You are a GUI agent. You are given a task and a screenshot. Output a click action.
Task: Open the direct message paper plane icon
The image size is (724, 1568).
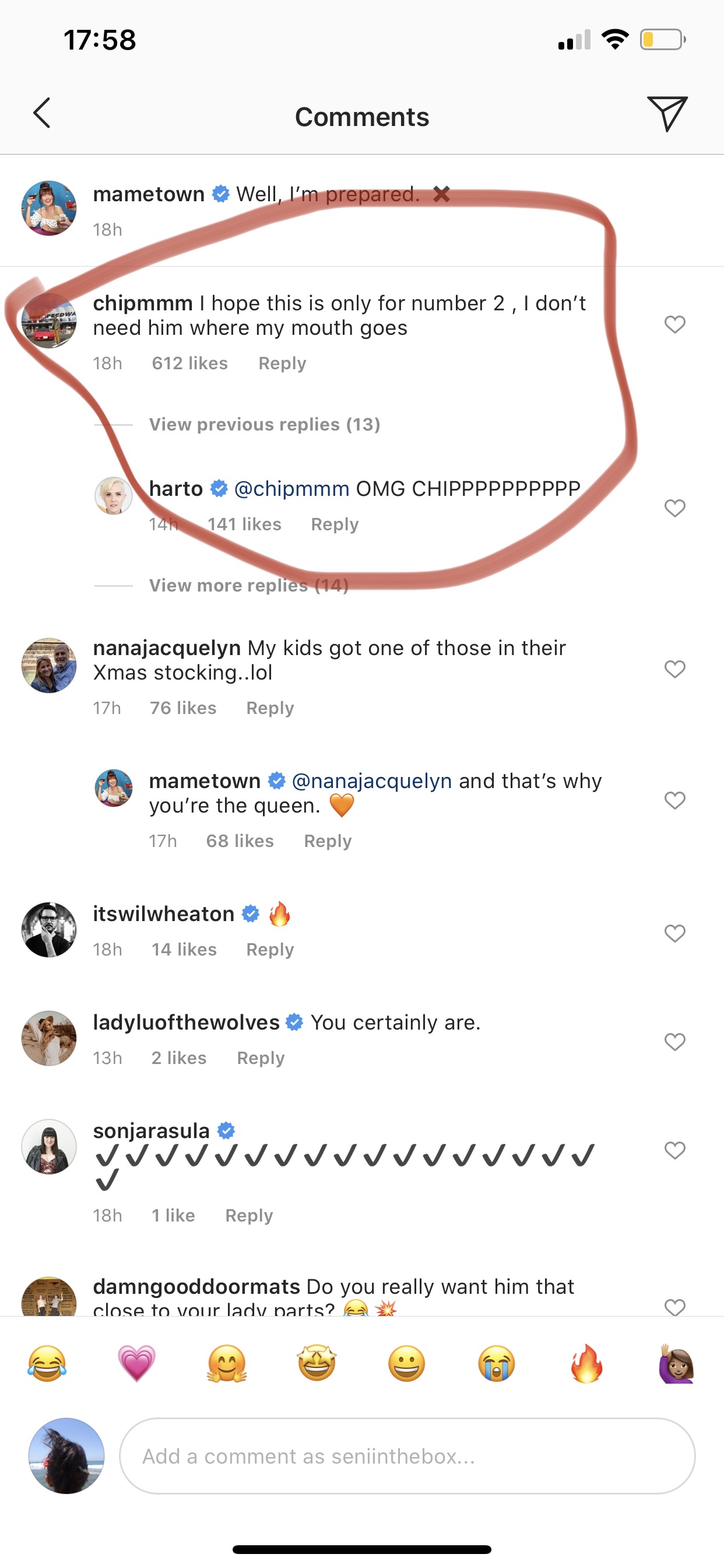(x=667, y=113)
